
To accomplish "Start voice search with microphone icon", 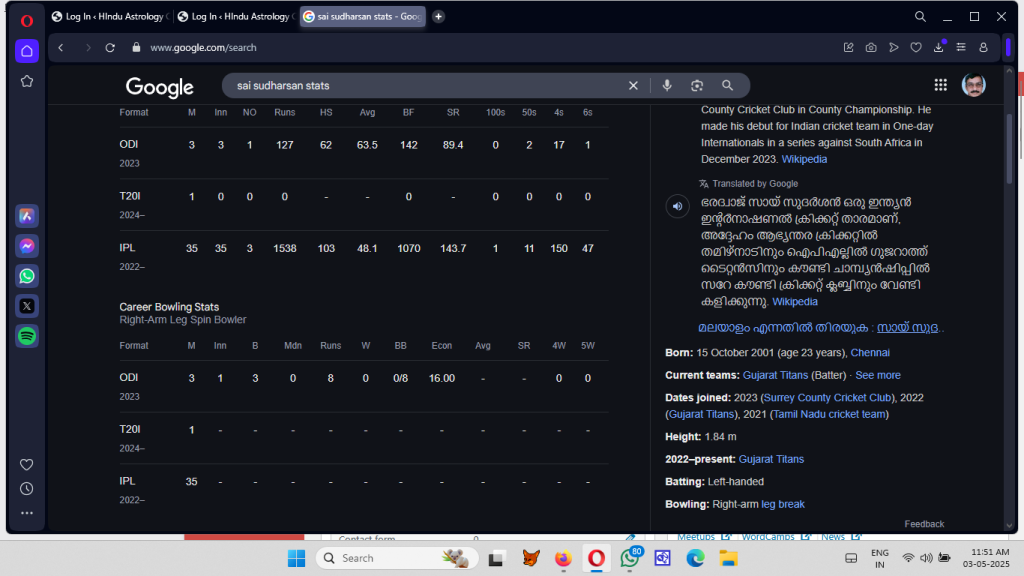I will click(667, 86).
